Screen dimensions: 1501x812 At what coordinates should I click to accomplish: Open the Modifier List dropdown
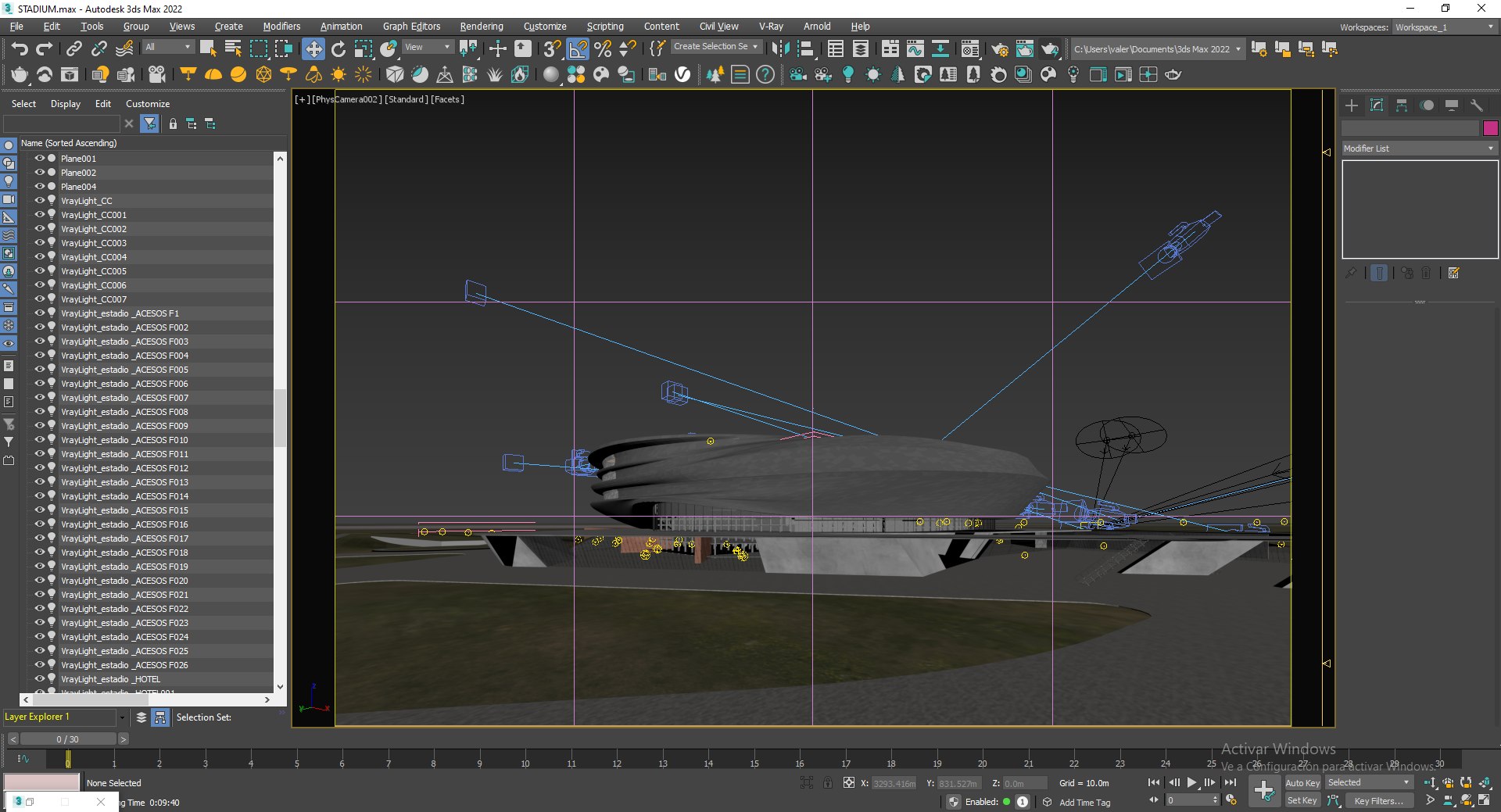(1419, 148)
